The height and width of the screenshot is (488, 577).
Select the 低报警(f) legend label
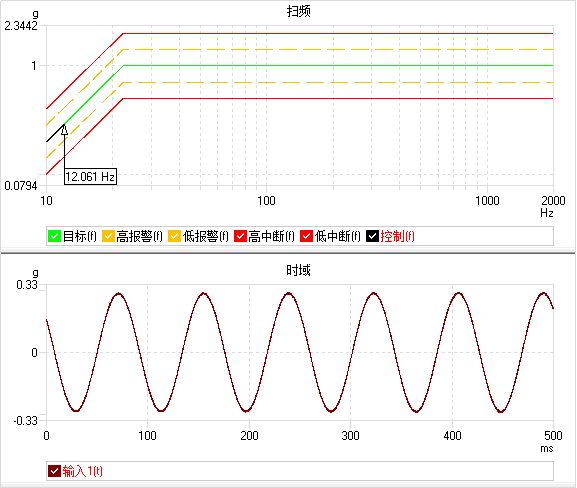coord(205,236)
